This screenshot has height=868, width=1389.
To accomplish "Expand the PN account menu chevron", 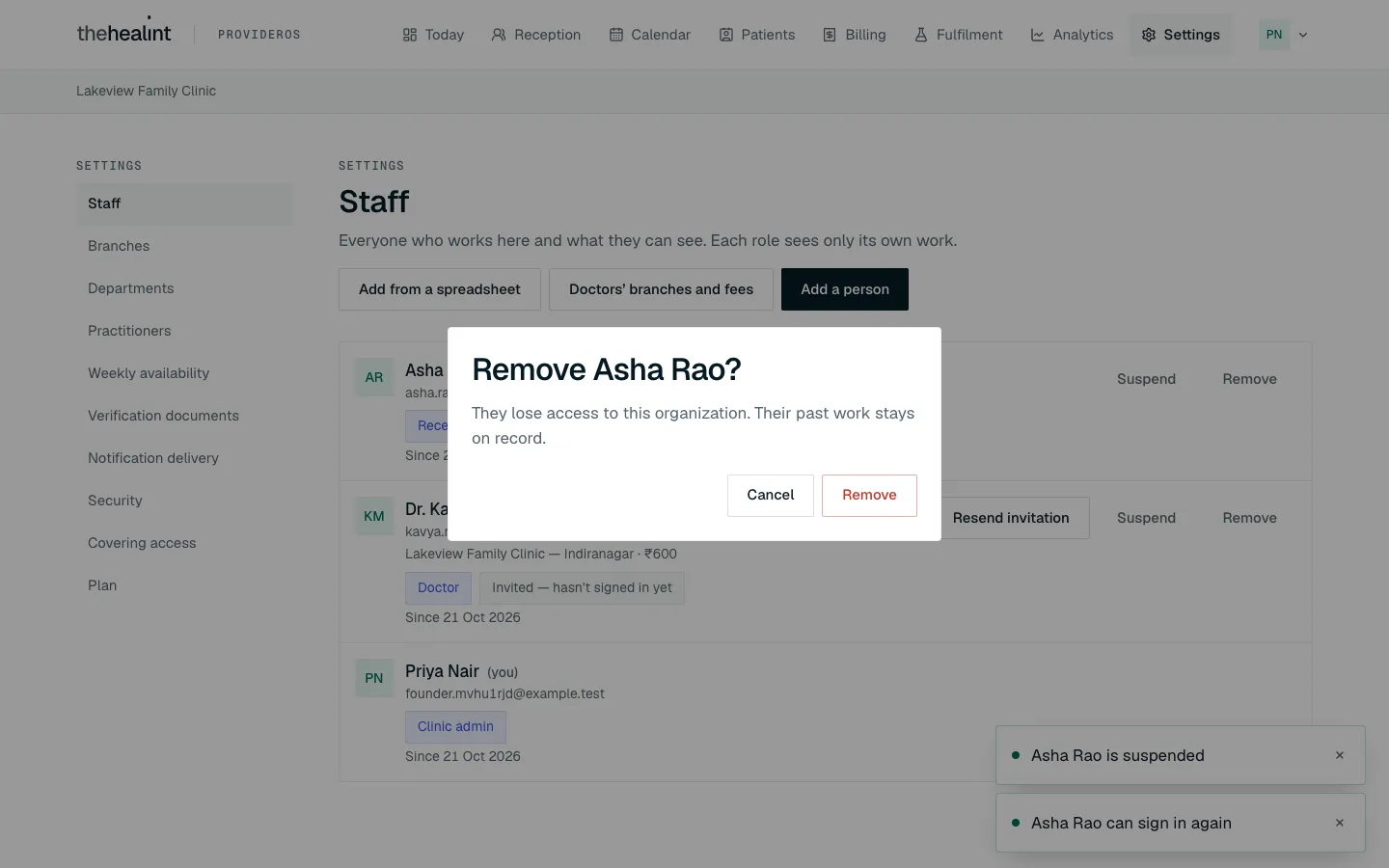I will [x=1303, y=35].
